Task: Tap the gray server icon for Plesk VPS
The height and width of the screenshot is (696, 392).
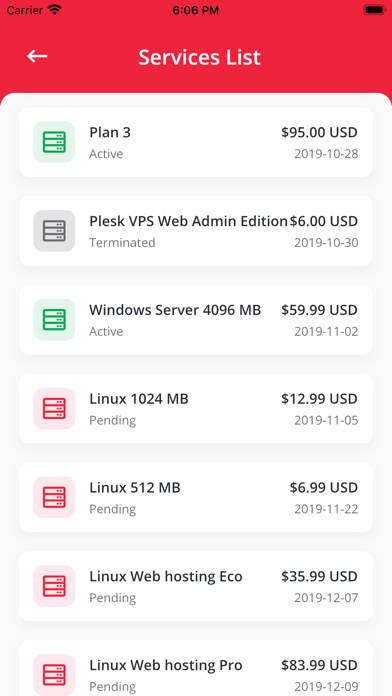Action: [x=54, y=231]
